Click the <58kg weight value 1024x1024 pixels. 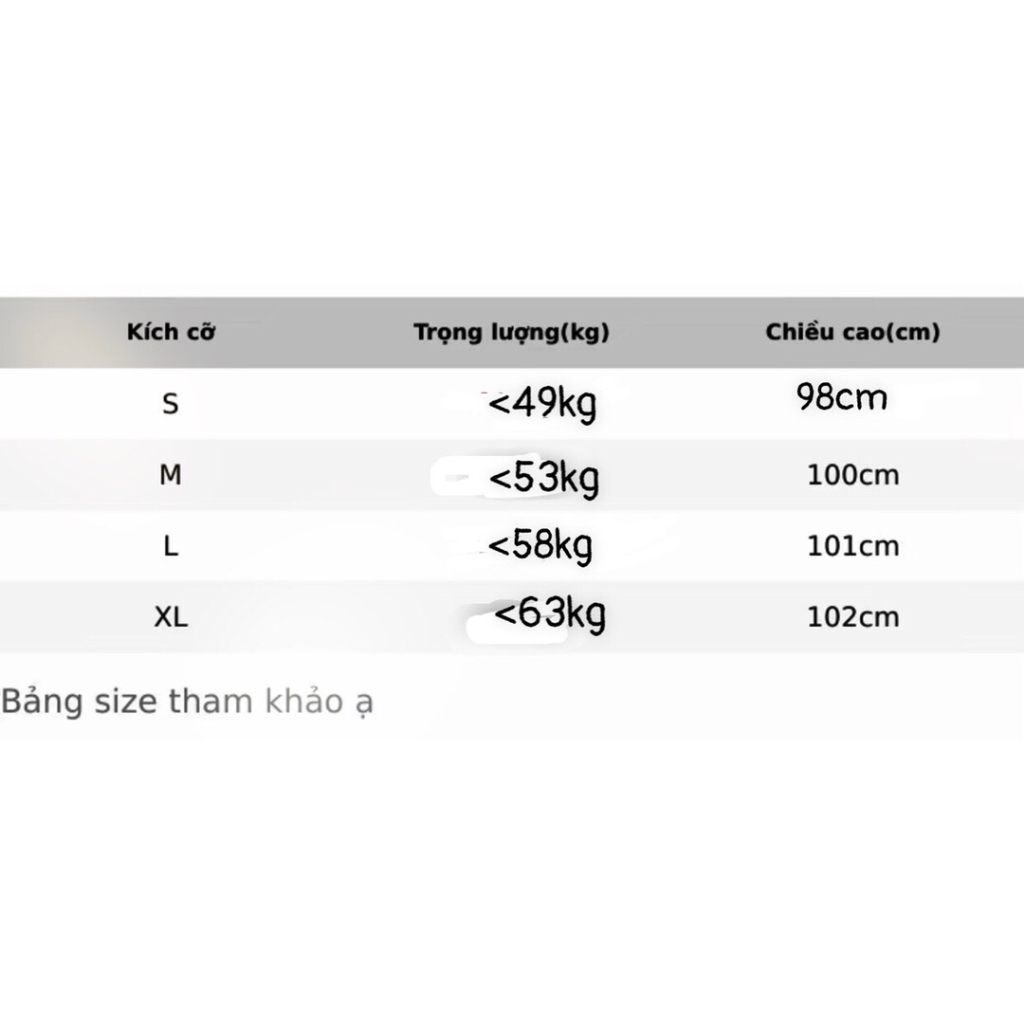[x=540, y=545]
